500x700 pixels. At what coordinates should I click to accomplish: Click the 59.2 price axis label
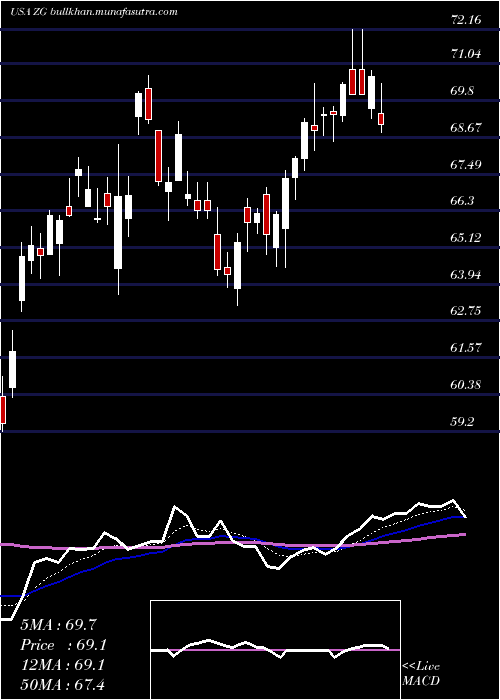464,421
